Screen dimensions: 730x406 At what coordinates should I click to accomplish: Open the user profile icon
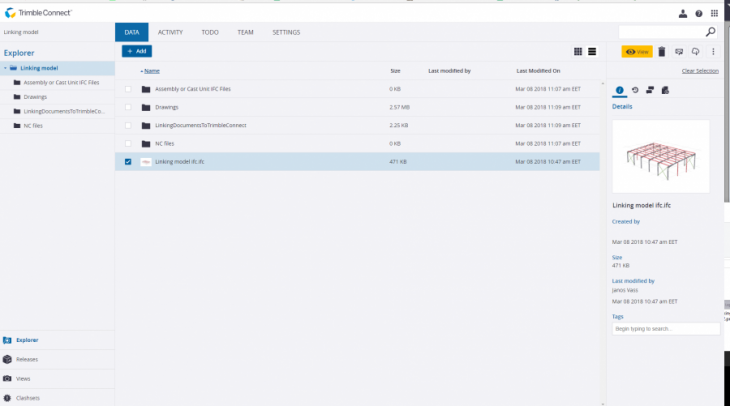tap(683, 14)
